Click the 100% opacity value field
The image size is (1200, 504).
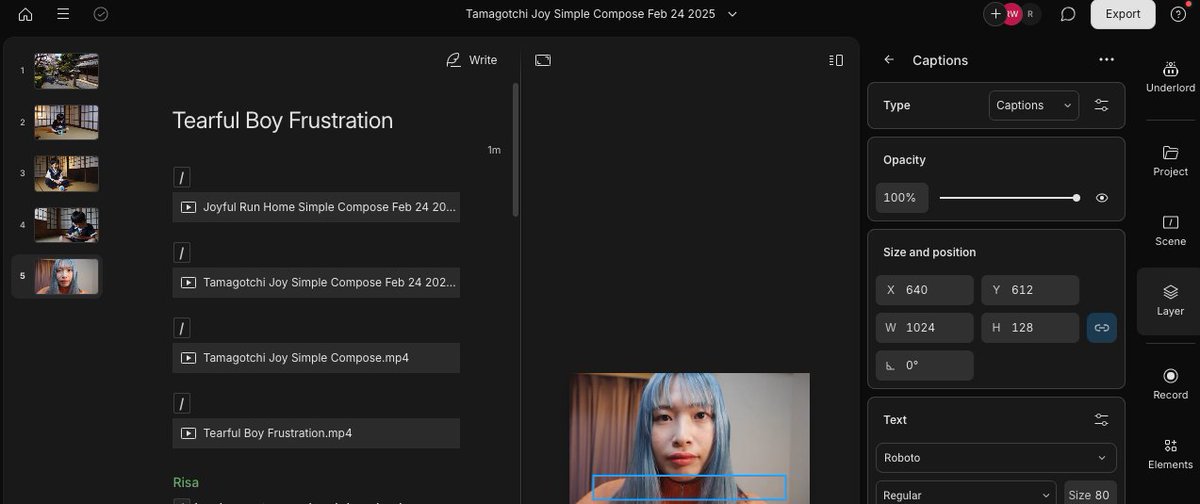[902, 198]
